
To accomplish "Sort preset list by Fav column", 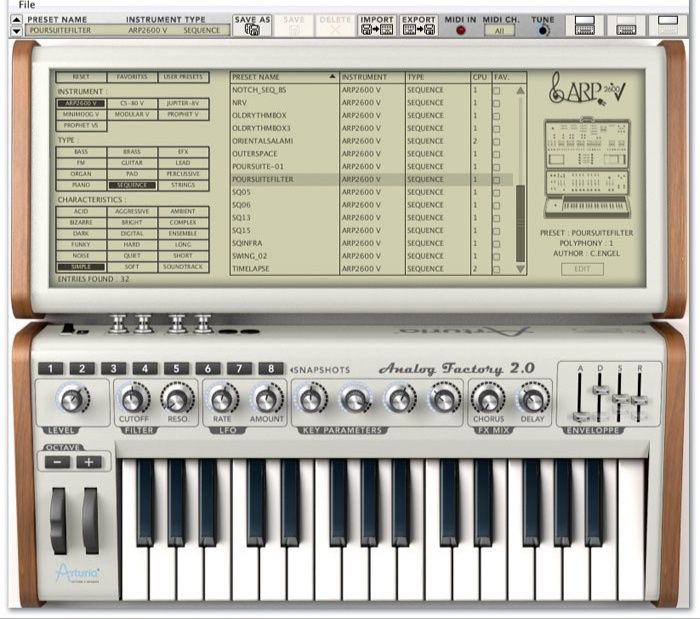I will [509, 77].
